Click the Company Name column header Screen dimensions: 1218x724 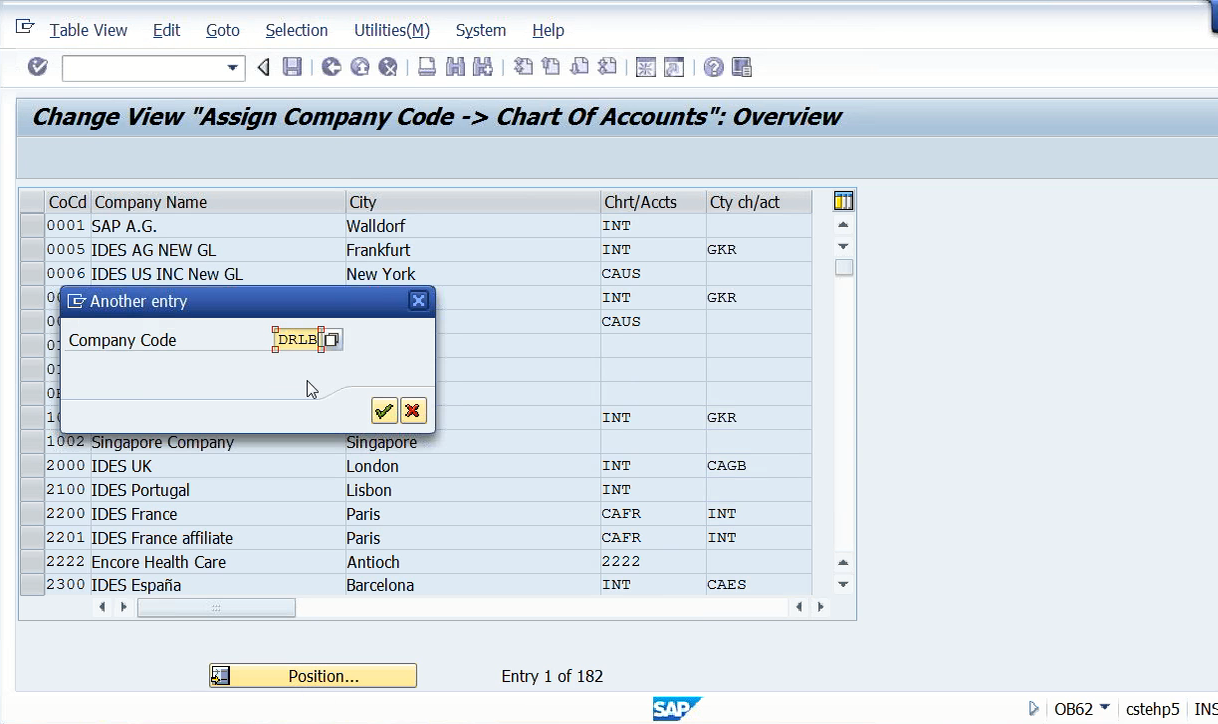pos(219,202)
